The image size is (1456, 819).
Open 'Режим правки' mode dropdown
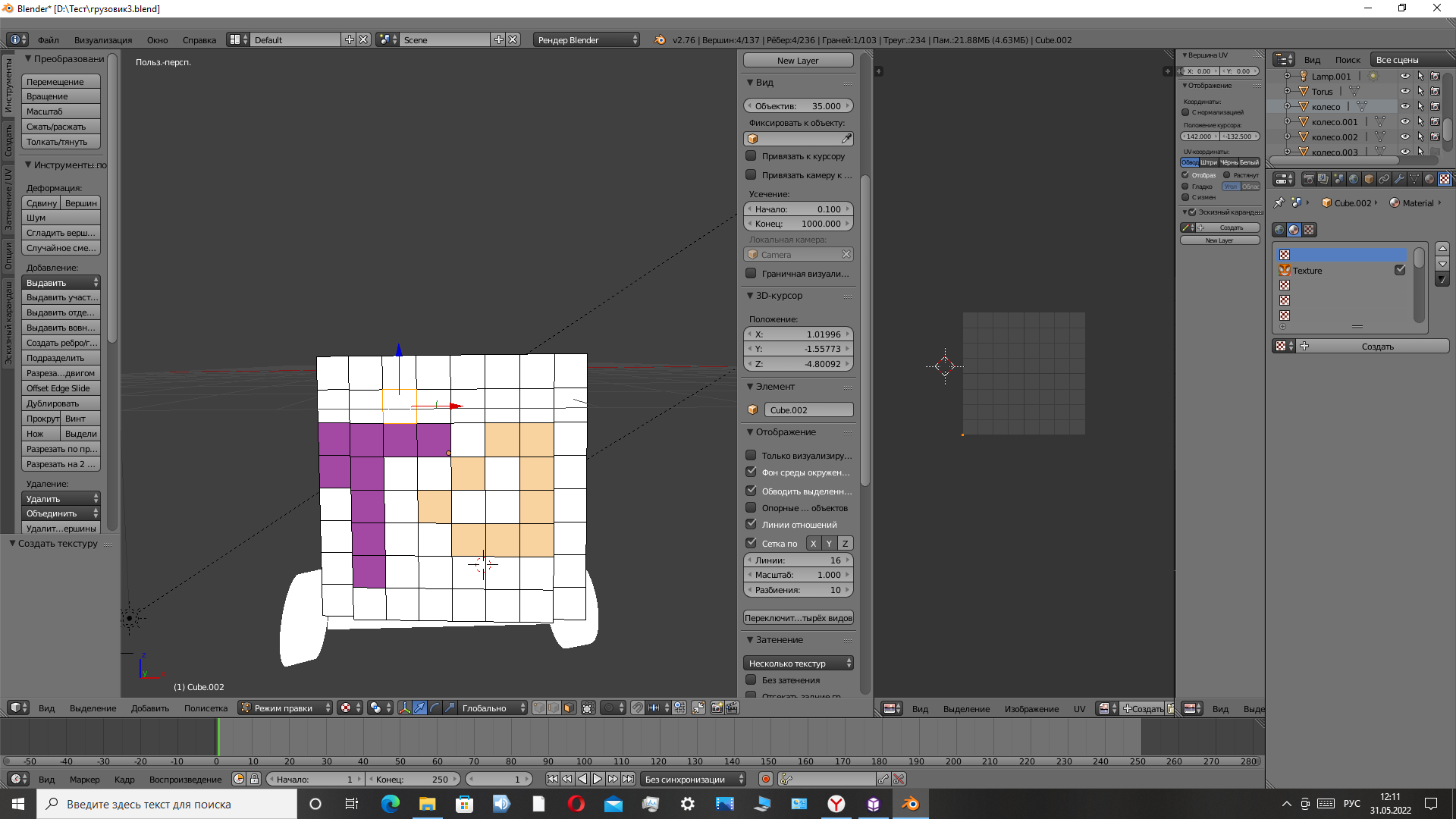(285, 708)
